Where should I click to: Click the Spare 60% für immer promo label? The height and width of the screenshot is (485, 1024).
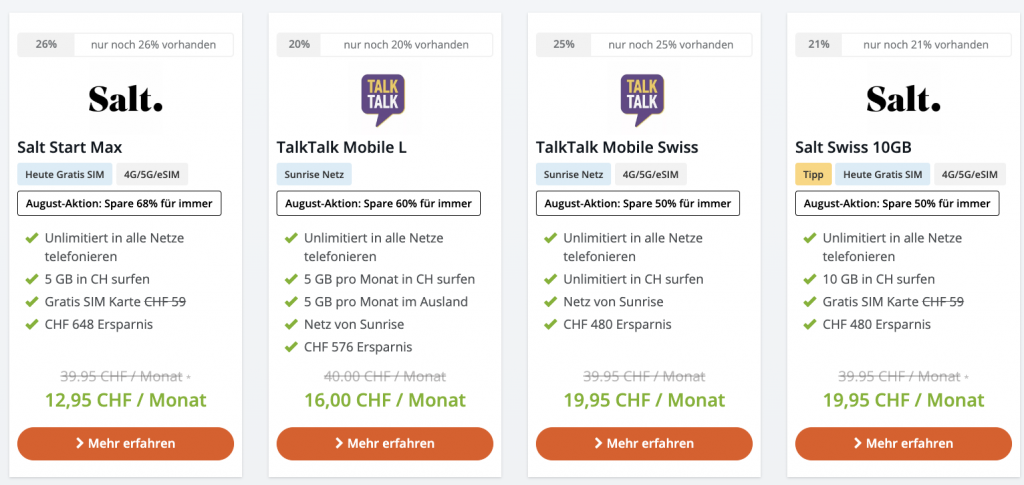coord(379,204)
